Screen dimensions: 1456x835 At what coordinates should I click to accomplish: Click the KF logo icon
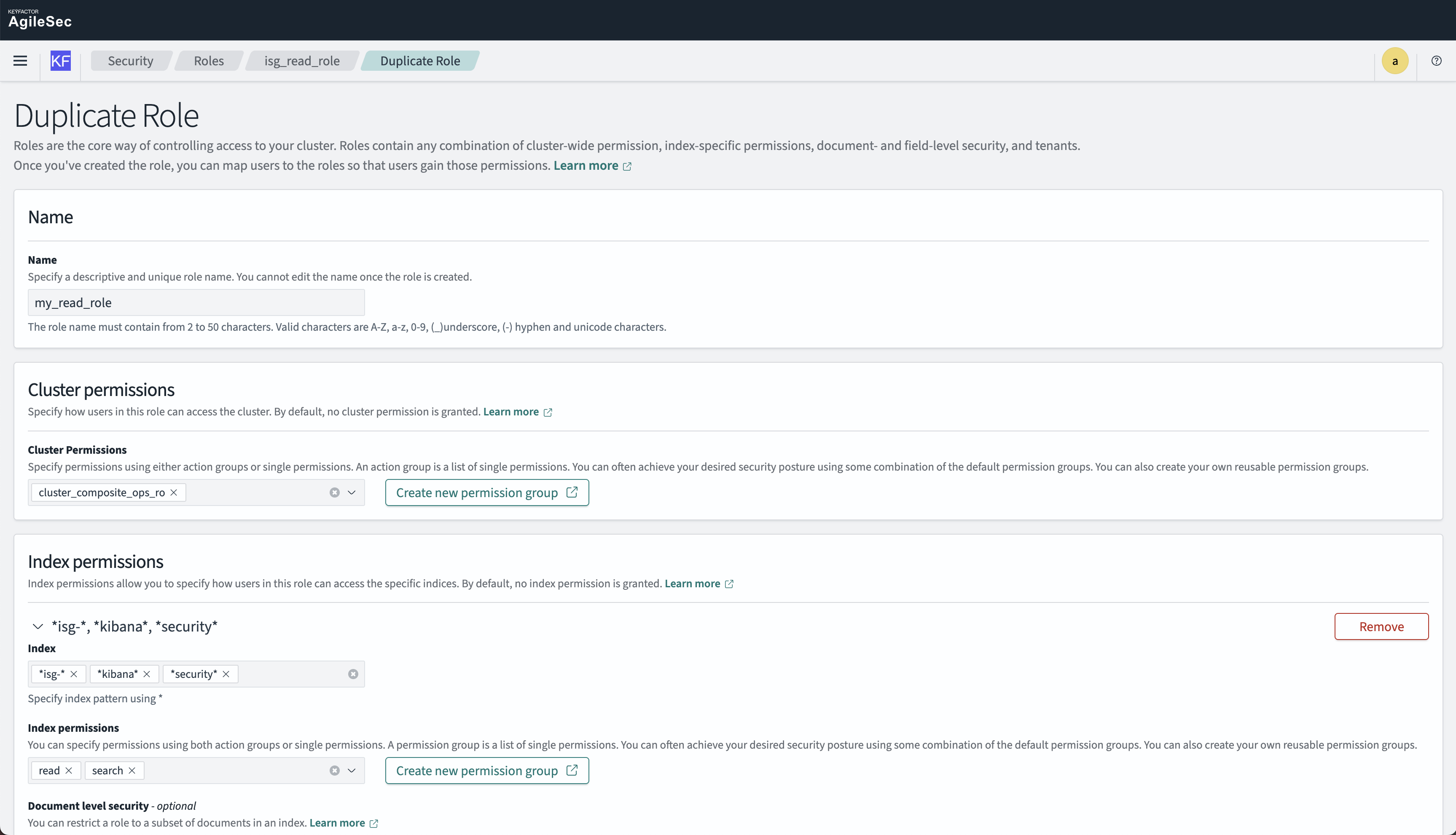(x=60, y=61)
